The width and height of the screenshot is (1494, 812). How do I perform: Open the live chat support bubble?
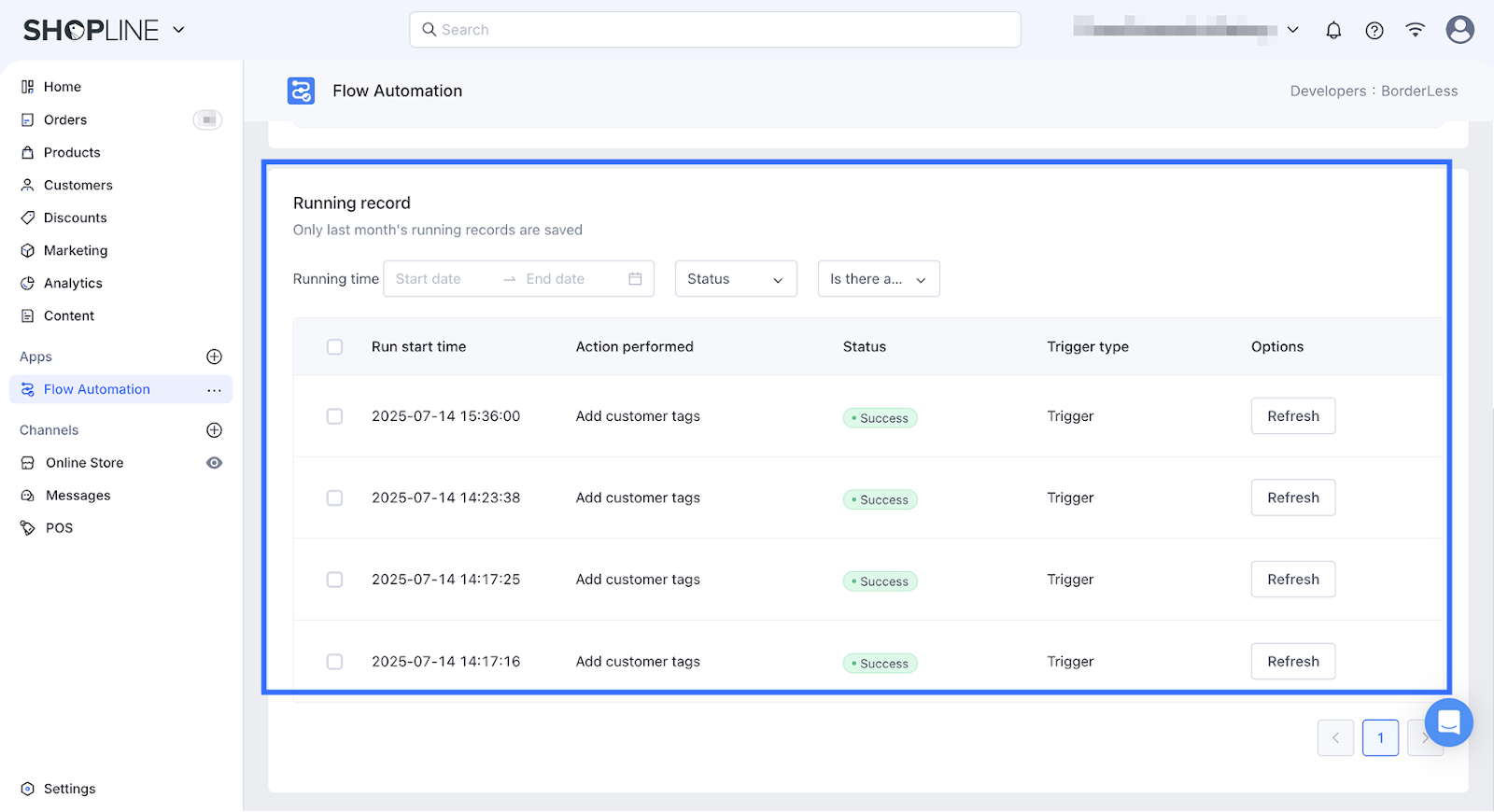[1448, 722]
